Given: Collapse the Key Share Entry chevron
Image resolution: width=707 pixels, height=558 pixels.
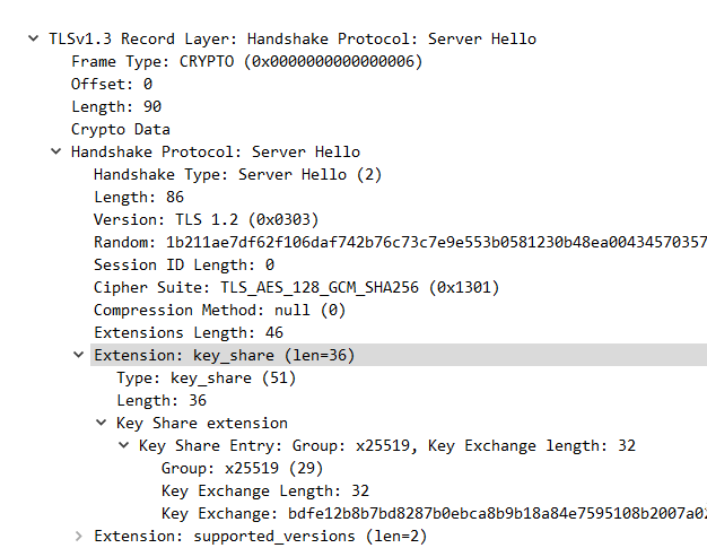Looking at the screenshot, I should tap(124, 445).
